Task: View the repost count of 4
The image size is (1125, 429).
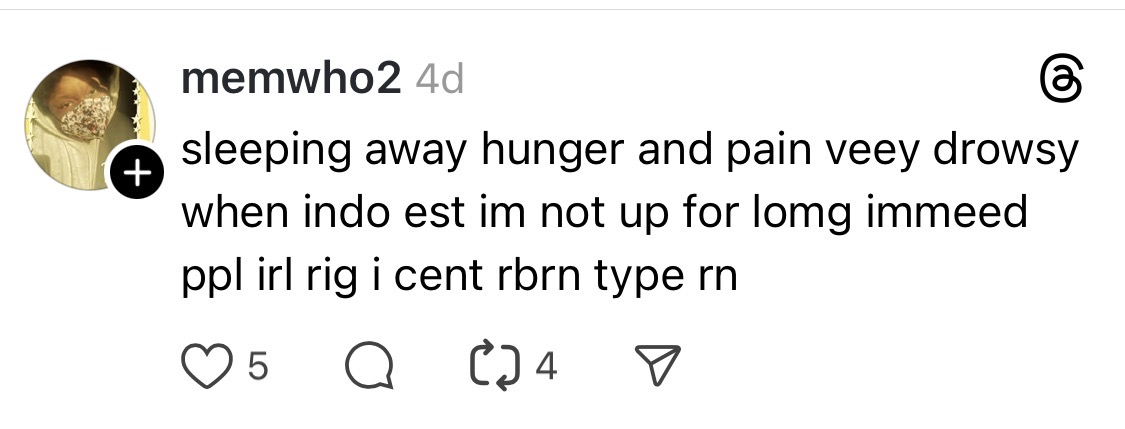Action: [546, 367]
